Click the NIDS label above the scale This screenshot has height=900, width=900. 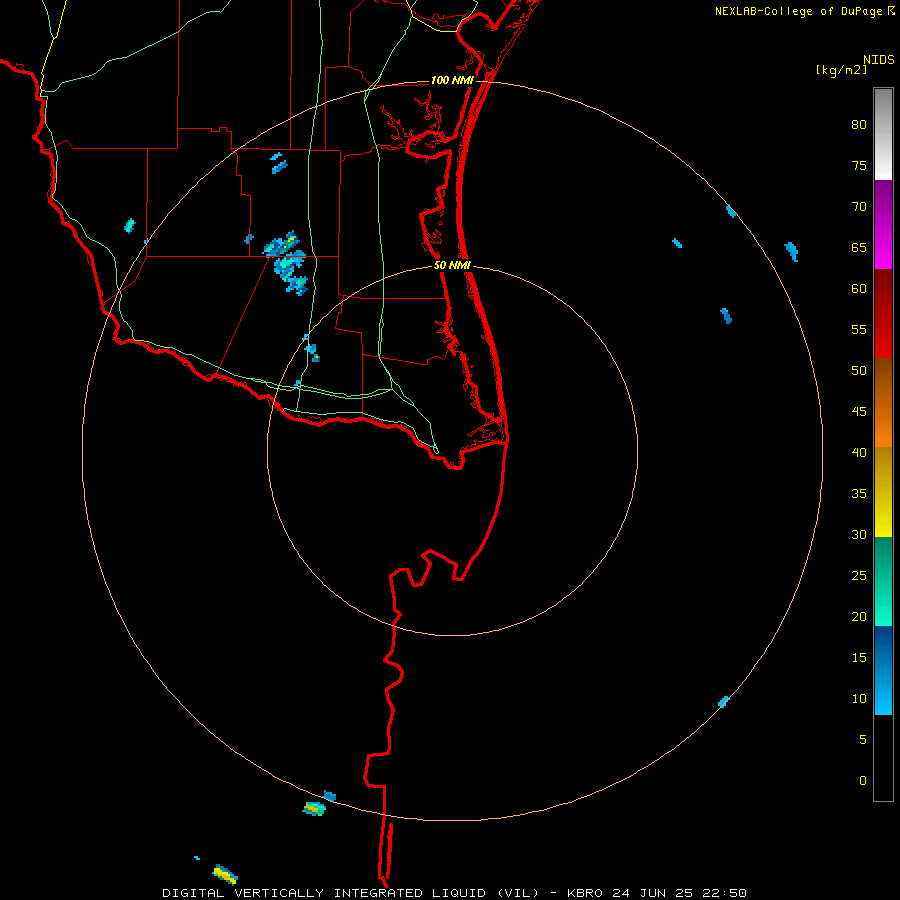click(x=879, y=60)
